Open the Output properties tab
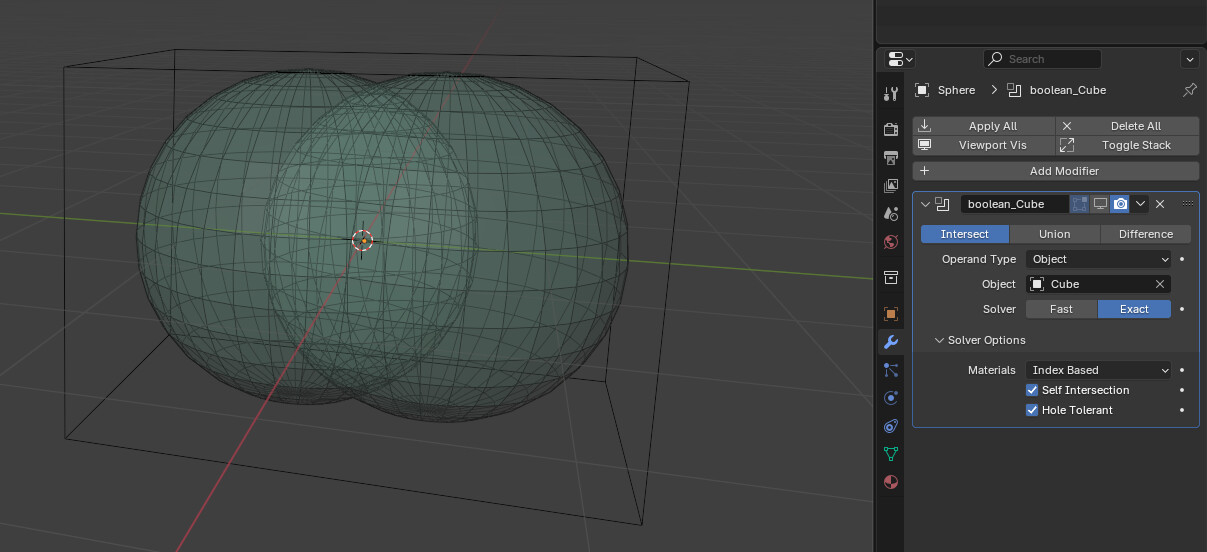The width and height of the screenshot is (1207, 552). tap(890, 157)
